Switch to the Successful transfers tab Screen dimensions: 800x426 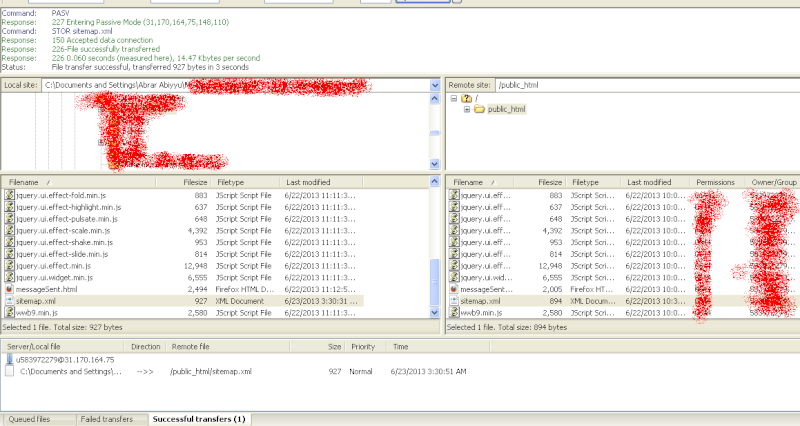199,419
